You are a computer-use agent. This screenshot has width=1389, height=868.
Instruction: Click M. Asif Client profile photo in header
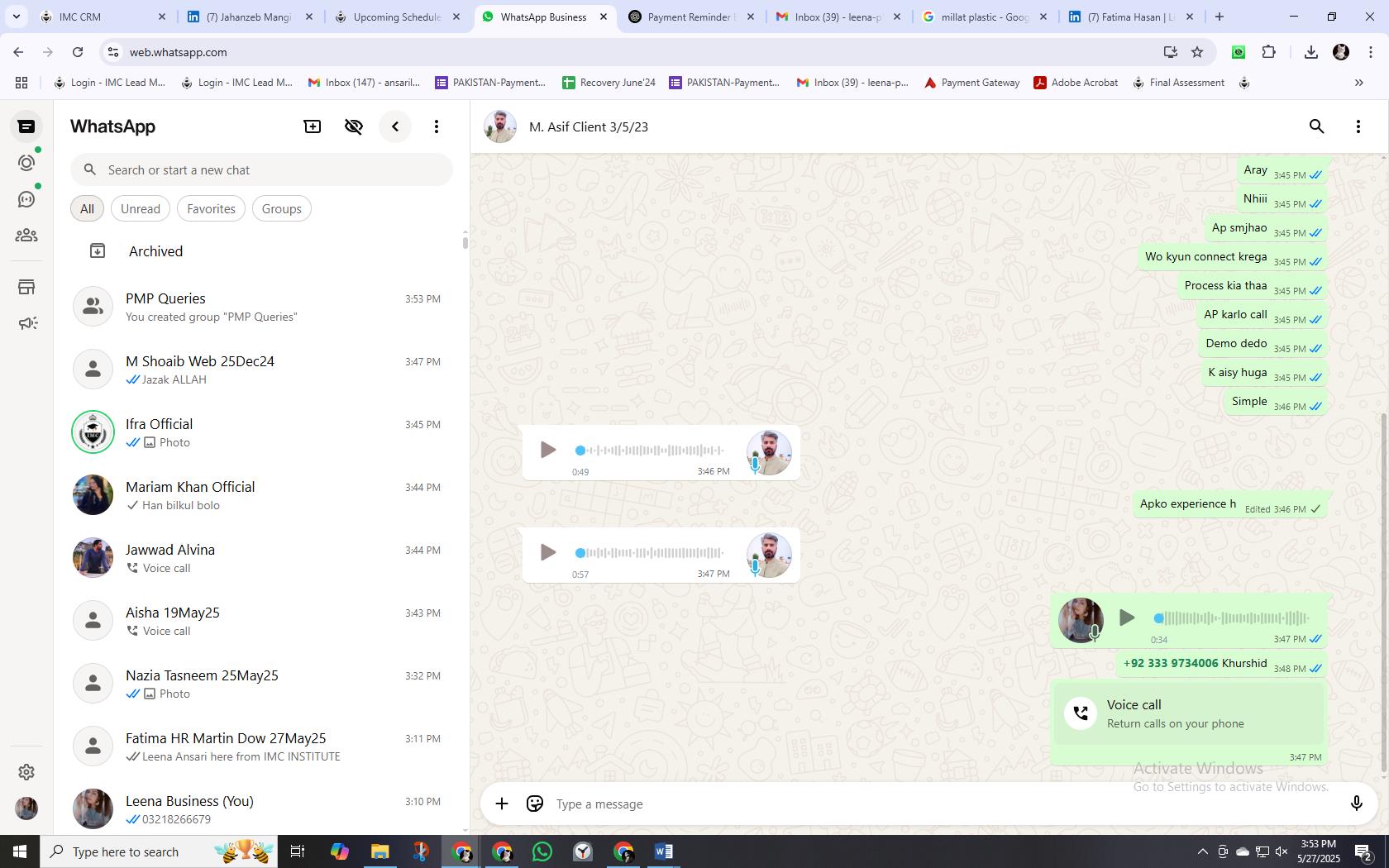point(500,126)
